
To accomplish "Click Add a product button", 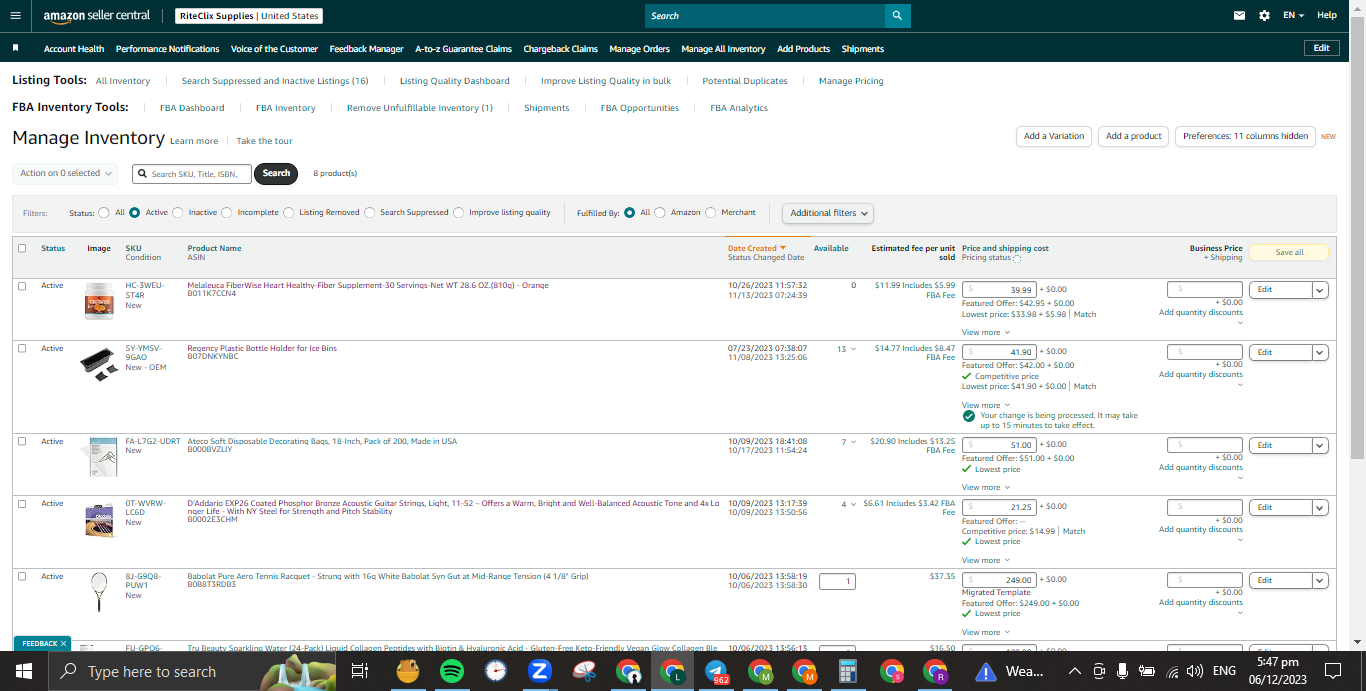I will pyautogui.click(x=1133, y=136).
